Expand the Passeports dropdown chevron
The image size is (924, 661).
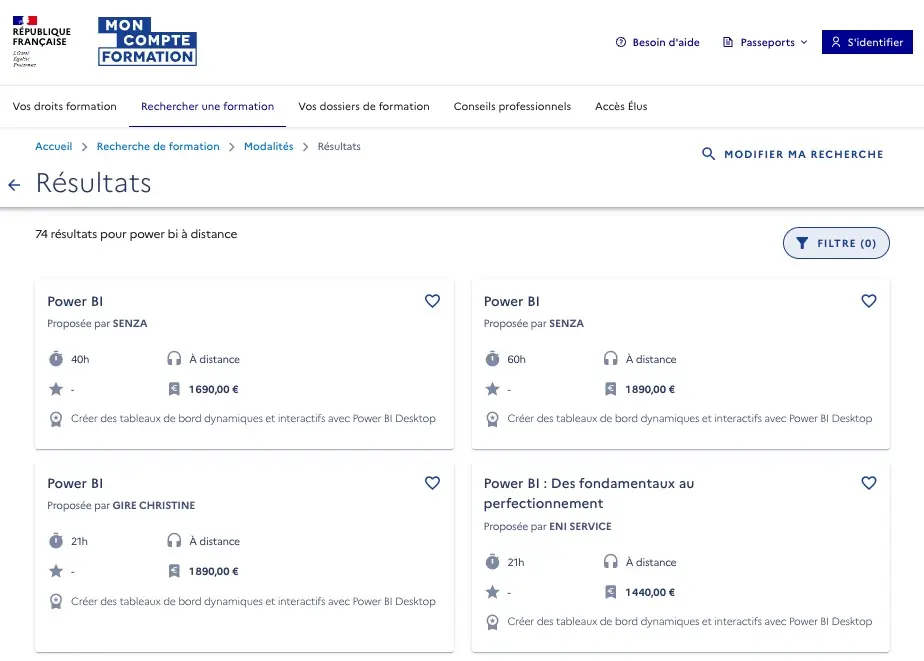(x=804, y=43)
